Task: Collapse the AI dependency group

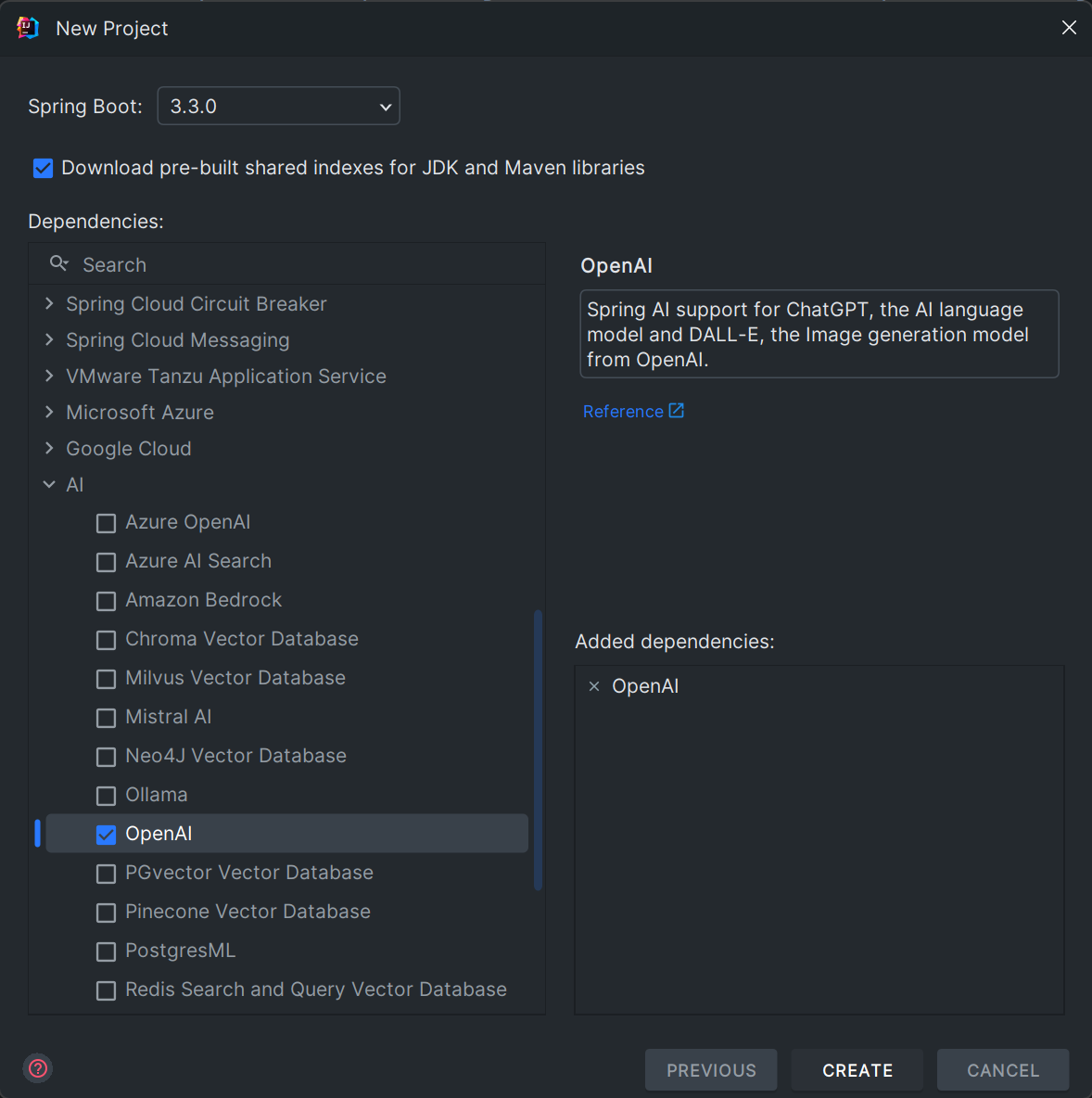Action: [49, 485]
